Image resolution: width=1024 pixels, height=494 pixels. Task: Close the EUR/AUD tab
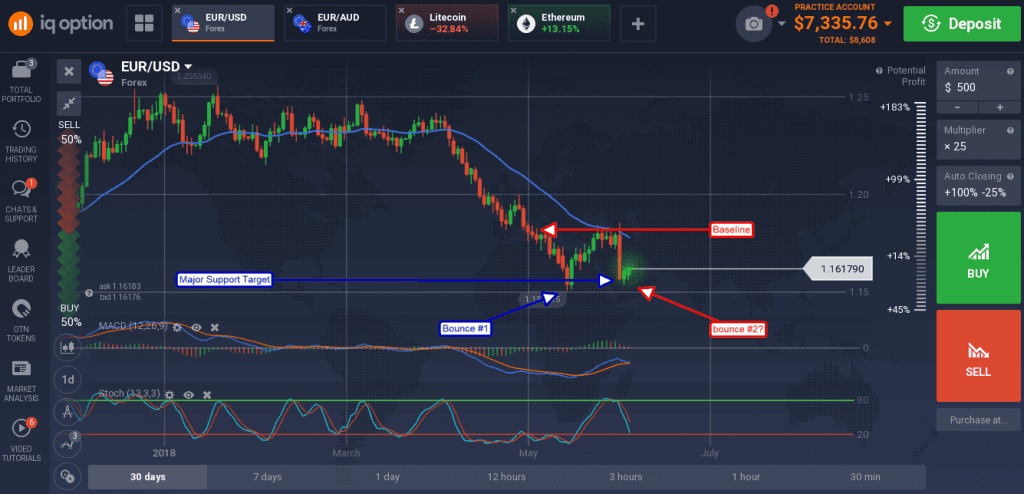coord(291,11)
